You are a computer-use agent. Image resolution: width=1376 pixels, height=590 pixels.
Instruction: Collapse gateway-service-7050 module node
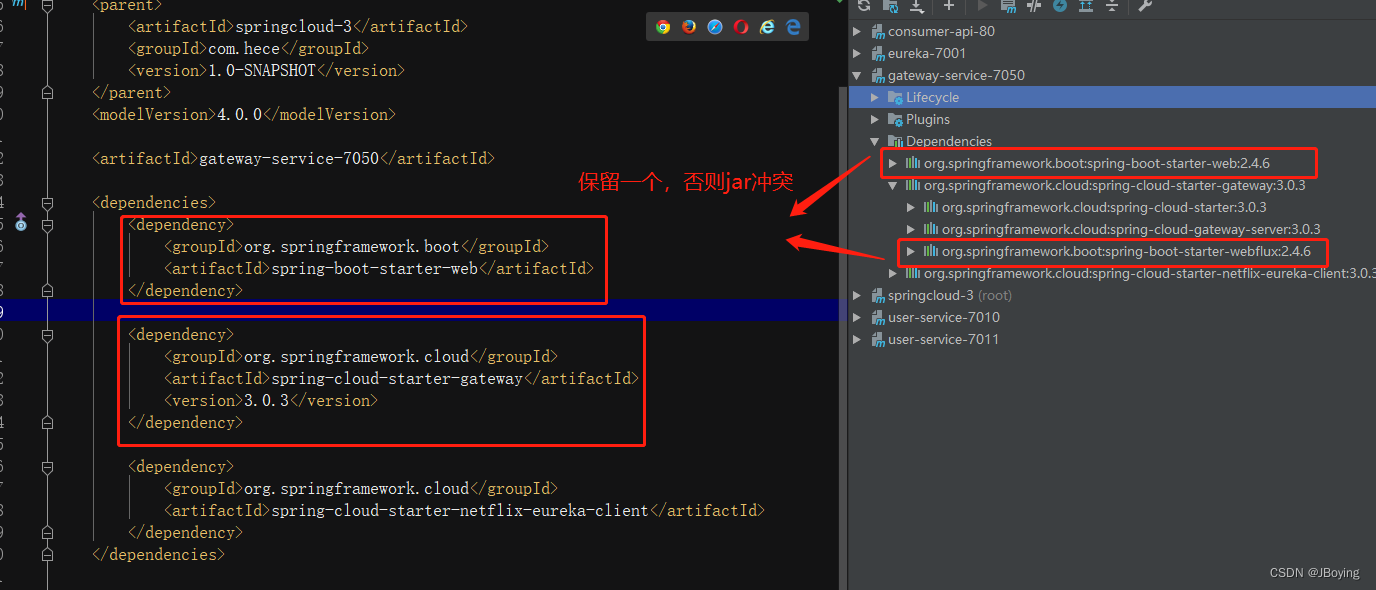point(857,75)
